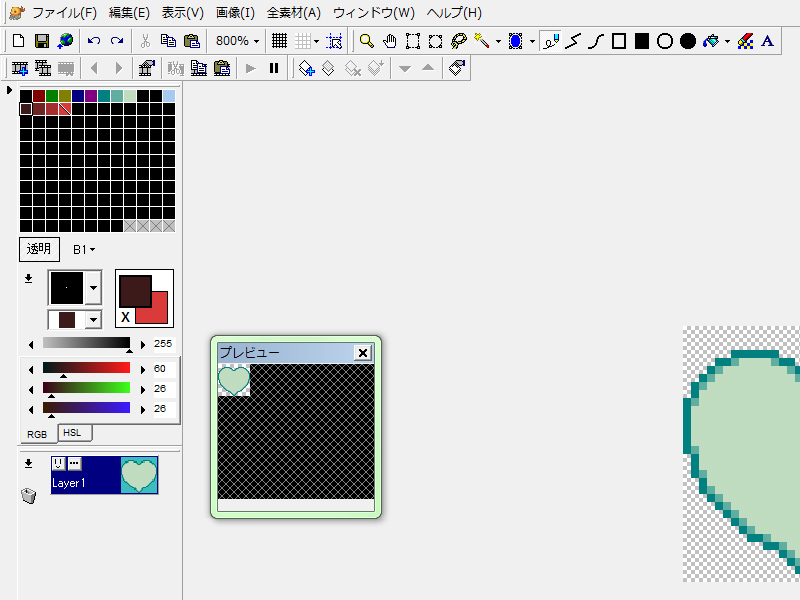Switch to the HSL color tab
This screenshot has width=800, height=600.
(75, 433)
